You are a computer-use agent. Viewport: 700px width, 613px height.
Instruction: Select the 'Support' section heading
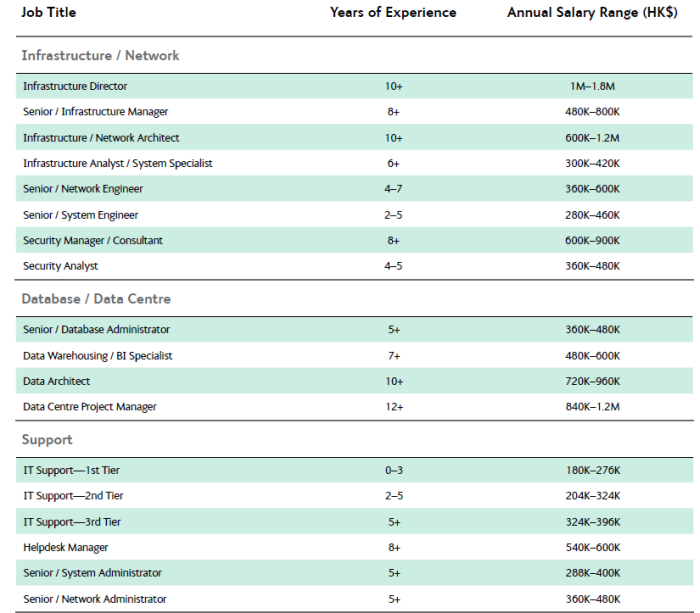(47, 440)
